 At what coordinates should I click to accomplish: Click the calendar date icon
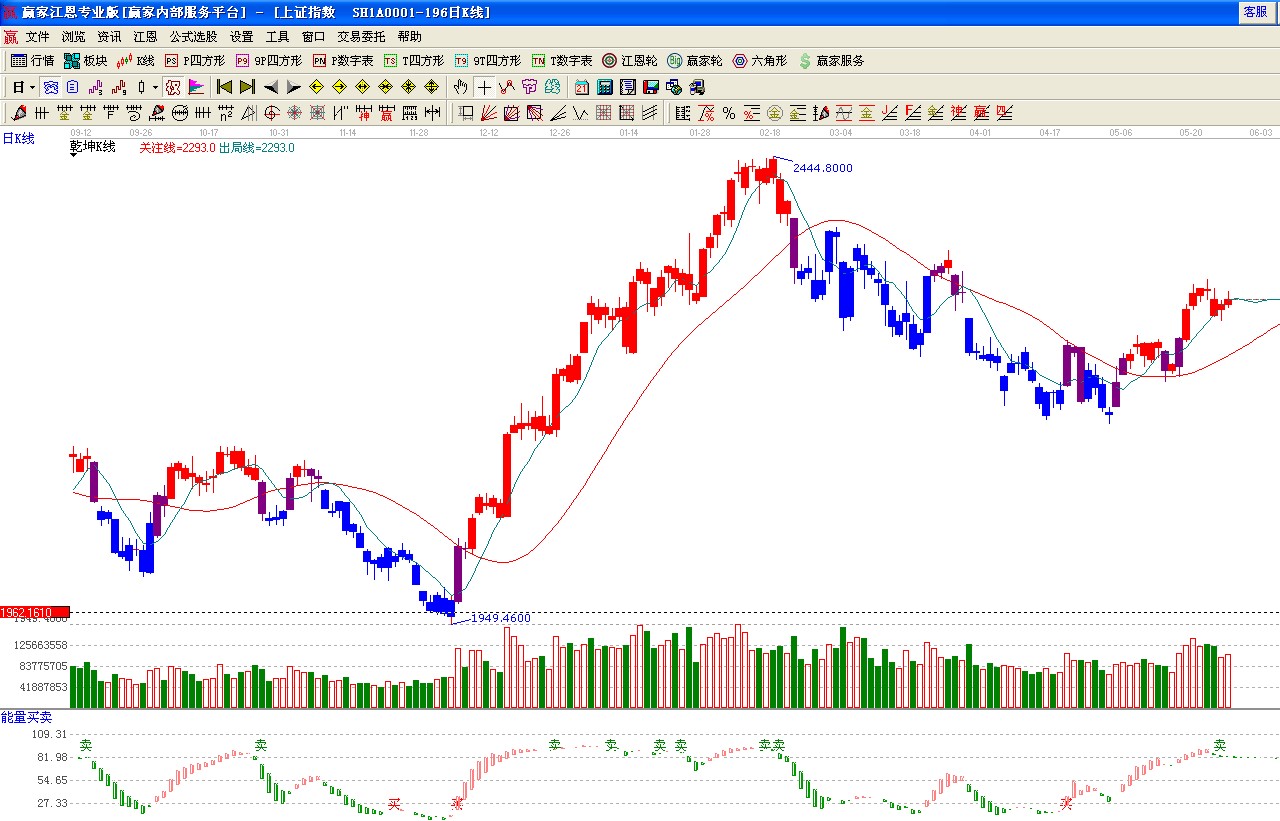(x=581, y=87)
